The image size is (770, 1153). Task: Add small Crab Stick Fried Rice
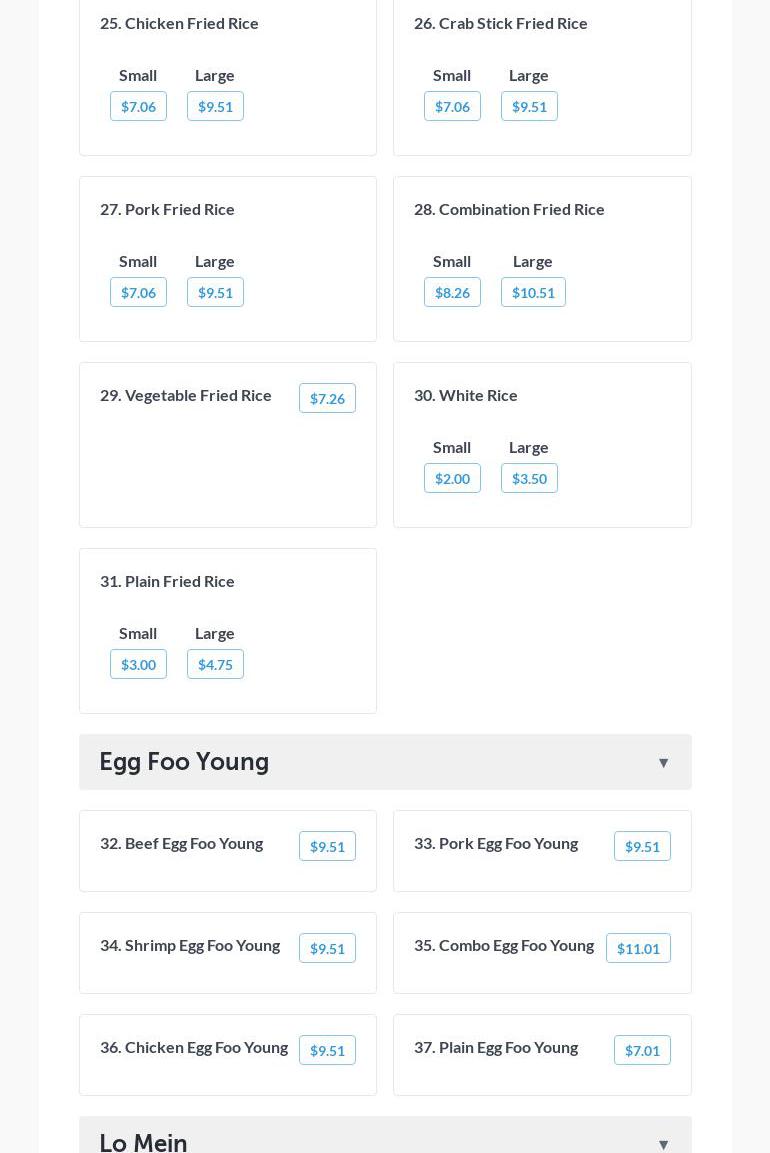452,107
